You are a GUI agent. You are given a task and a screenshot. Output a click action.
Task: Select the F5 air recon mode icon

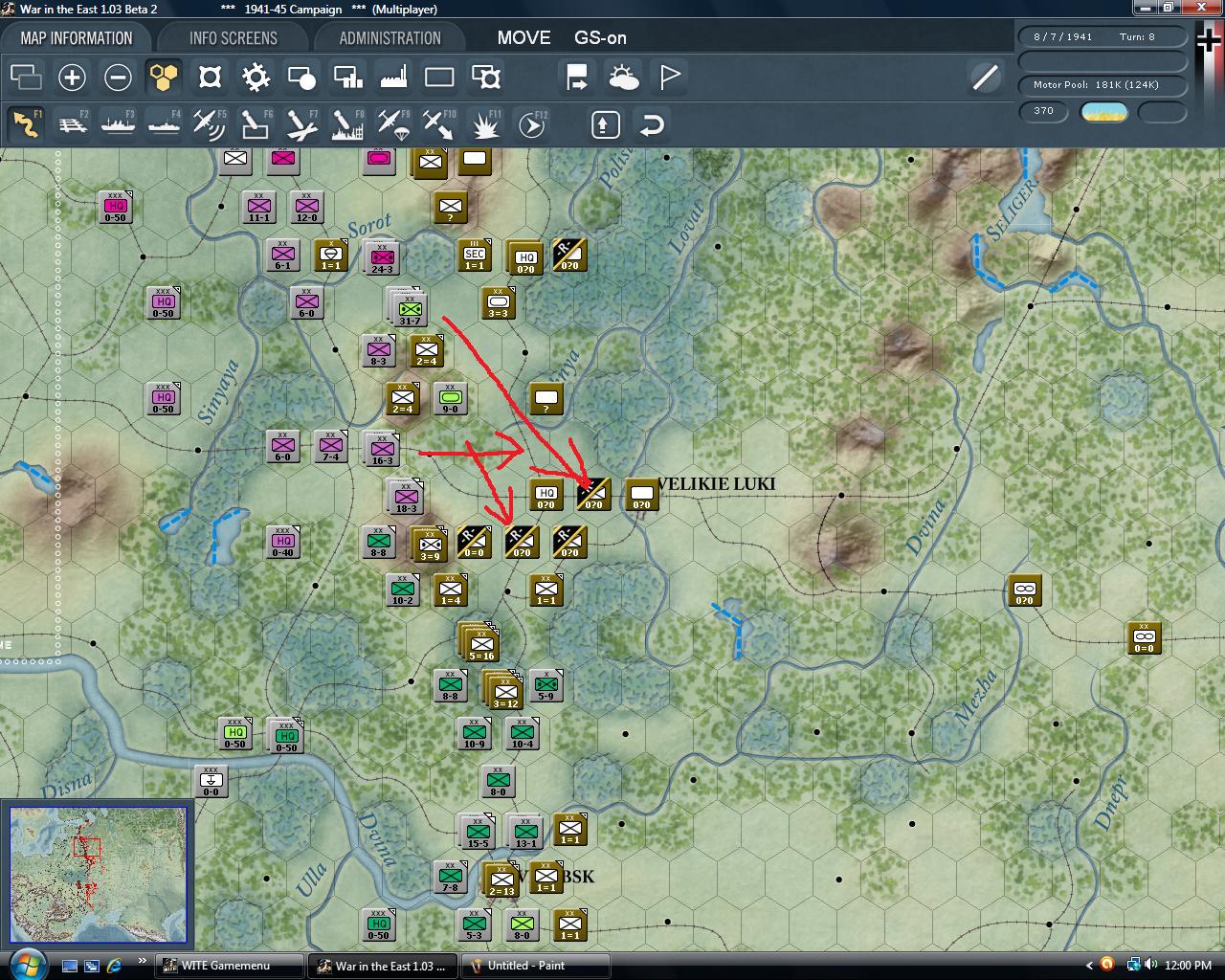(210, 124)
